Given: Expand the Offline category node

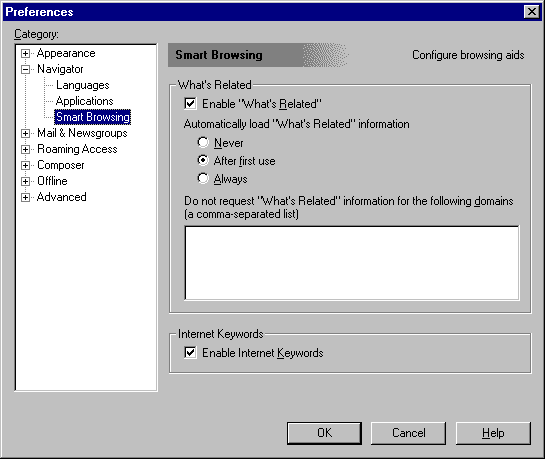Looking at the screenshot, I should (25, 181).
